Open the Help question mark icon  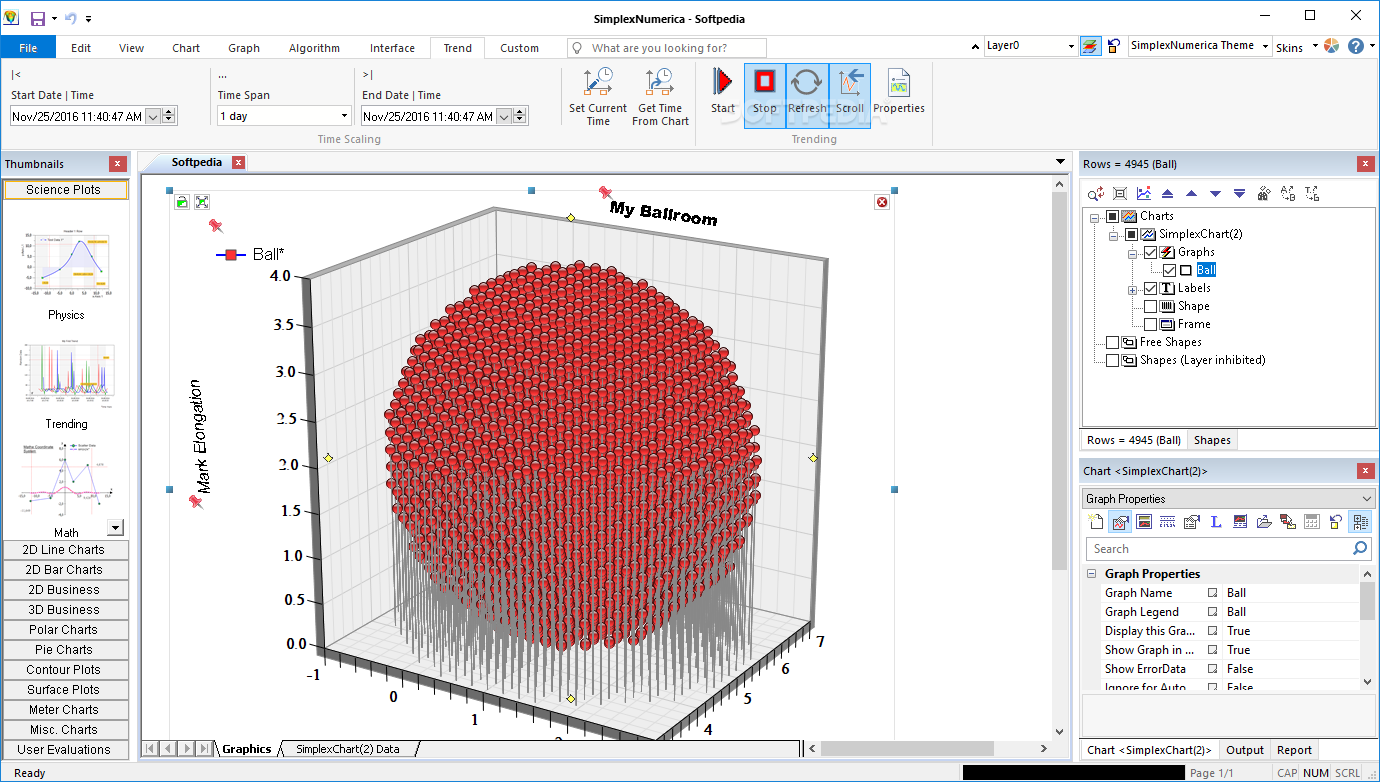(1356, 46)
